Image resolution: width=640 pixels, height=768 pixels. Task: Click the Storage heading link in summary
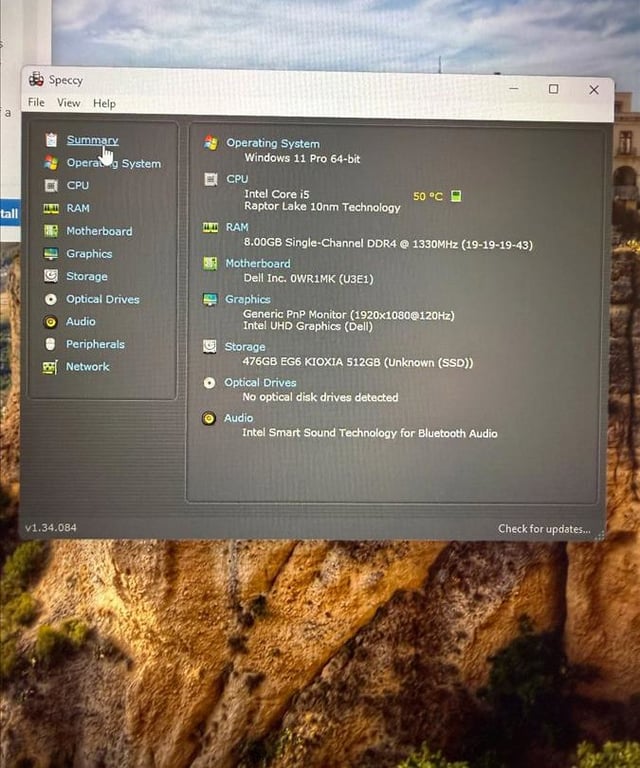pos(245,347)
